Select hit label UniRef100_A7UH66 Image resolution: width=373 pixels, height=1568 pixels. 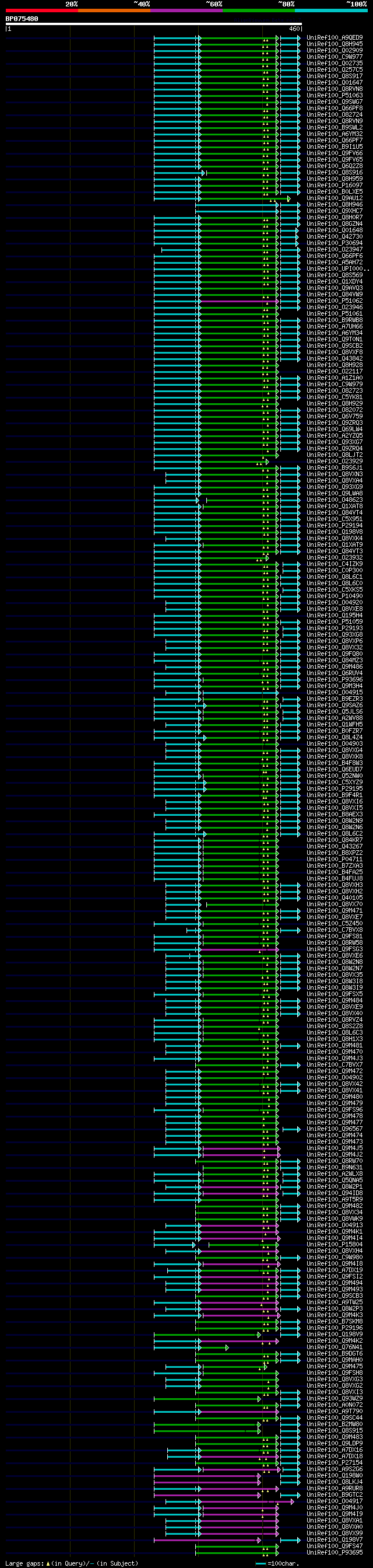click(335, 327)
